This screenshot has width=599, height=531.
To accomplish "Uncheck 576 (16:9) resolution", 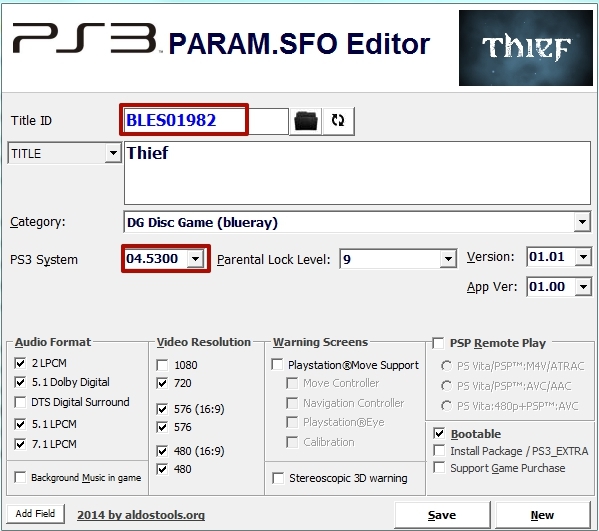I will [162, 410].
